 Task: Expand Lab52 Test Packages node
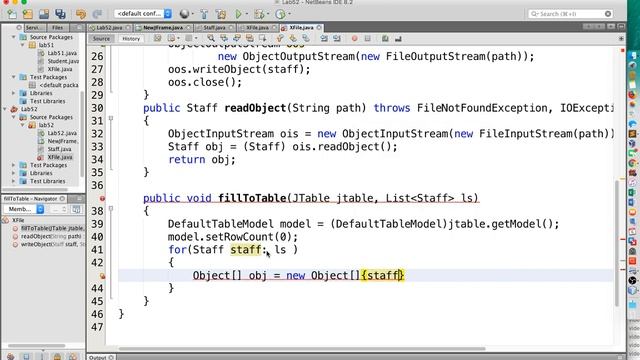(13, 165)
